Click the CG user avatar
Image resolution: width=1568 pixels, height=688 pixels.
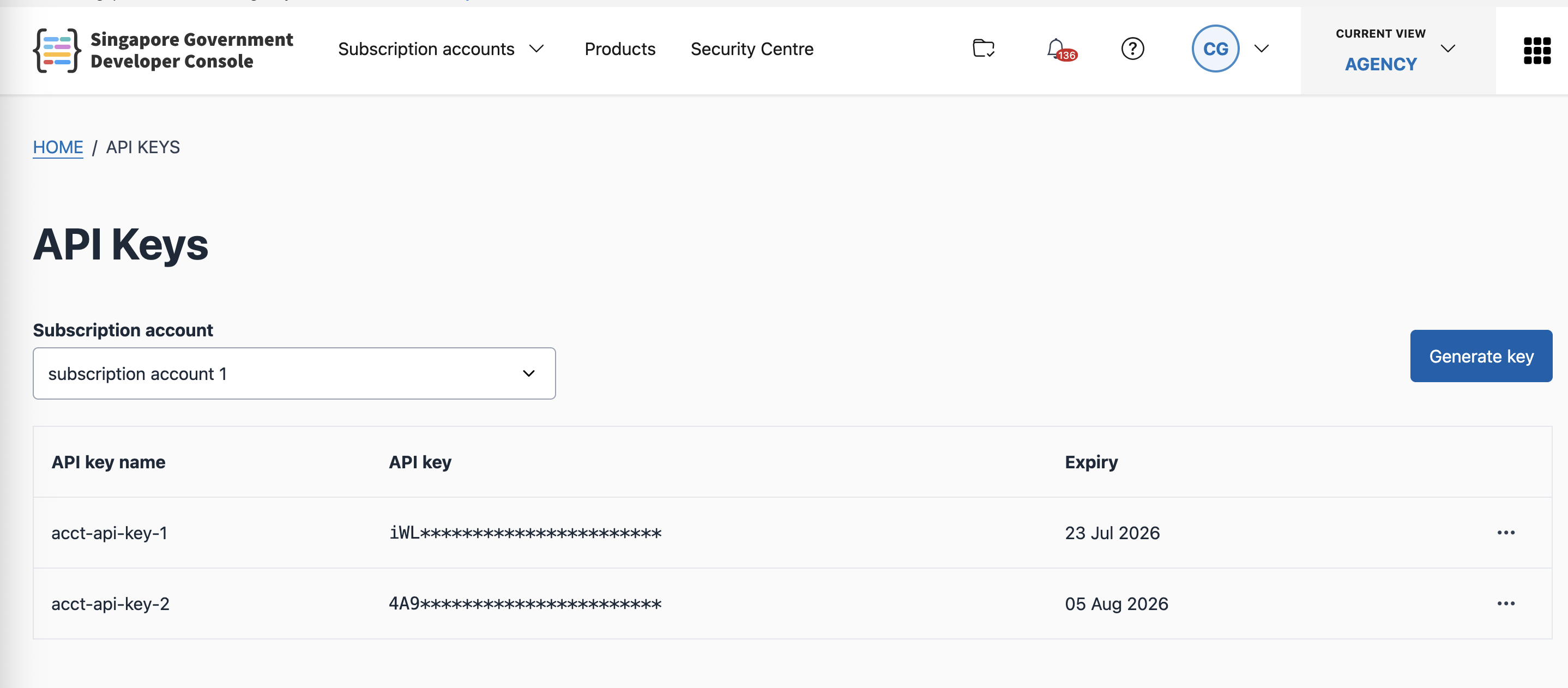tap(1215, 49)
